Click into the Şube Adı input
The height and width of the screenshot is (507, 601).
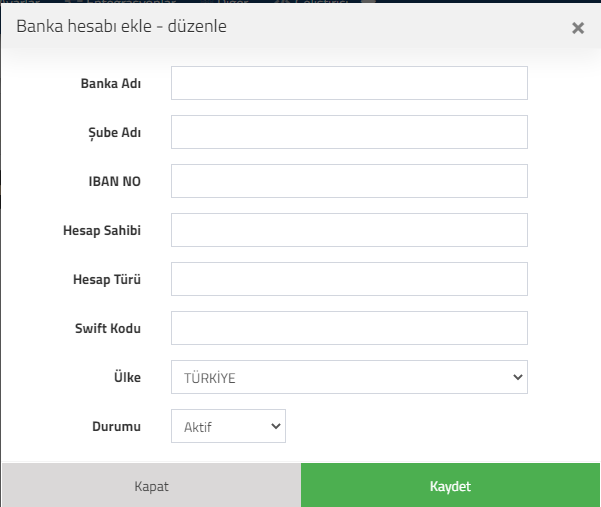coord(349,132)
